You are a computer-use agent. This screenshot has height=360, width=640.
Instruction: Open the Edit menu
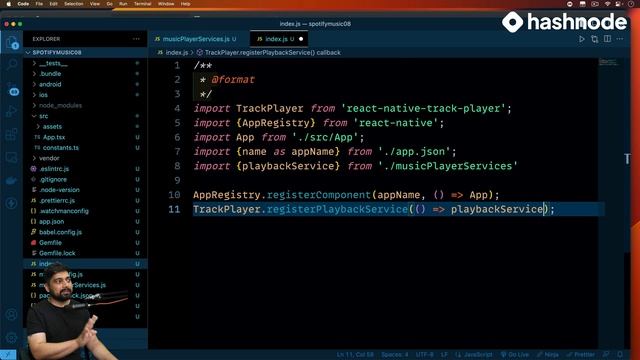[x=53, y=4]
